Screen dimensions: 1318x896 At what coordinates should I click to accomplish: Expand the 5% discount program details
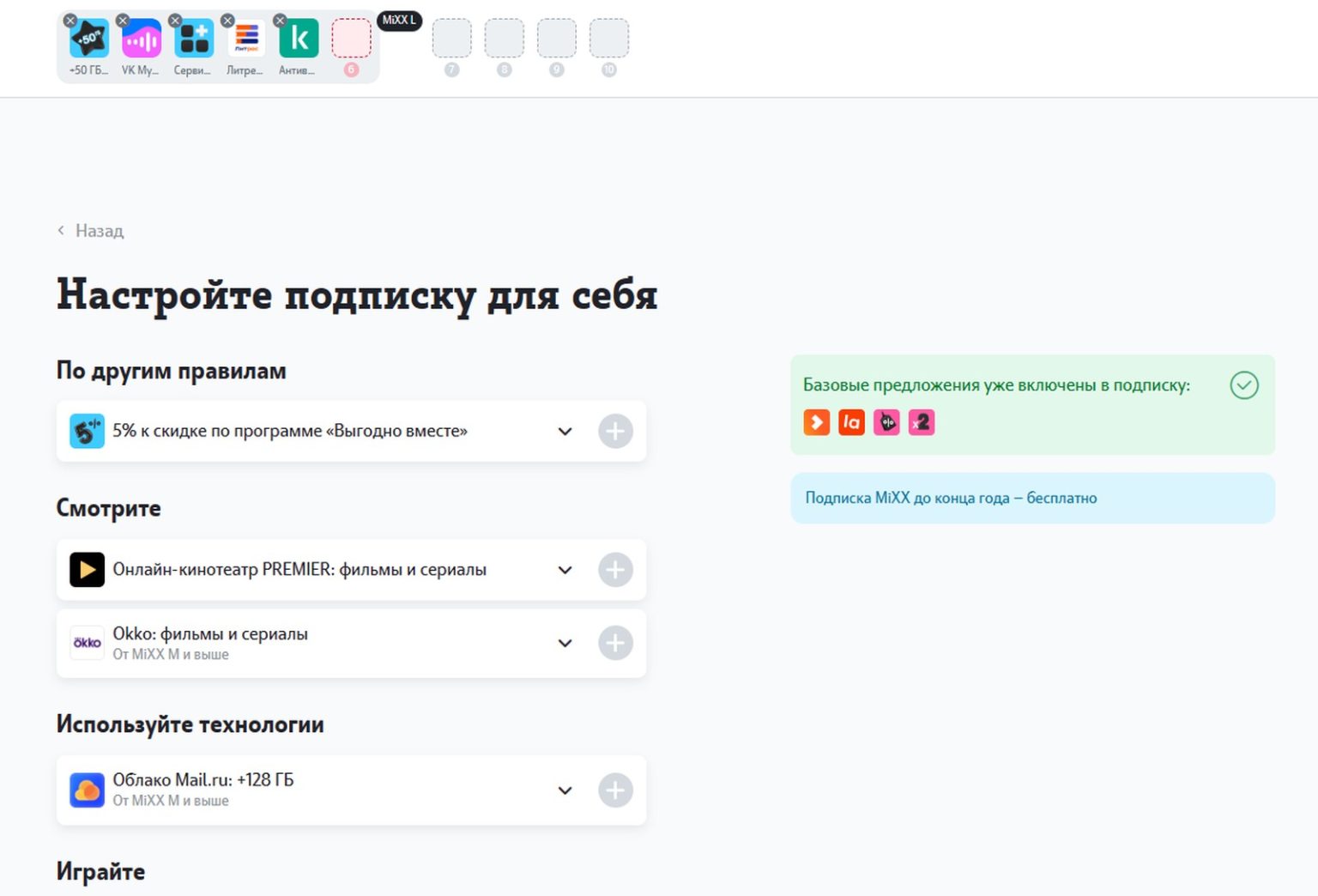pyautogui.click(x=565, y=431)
